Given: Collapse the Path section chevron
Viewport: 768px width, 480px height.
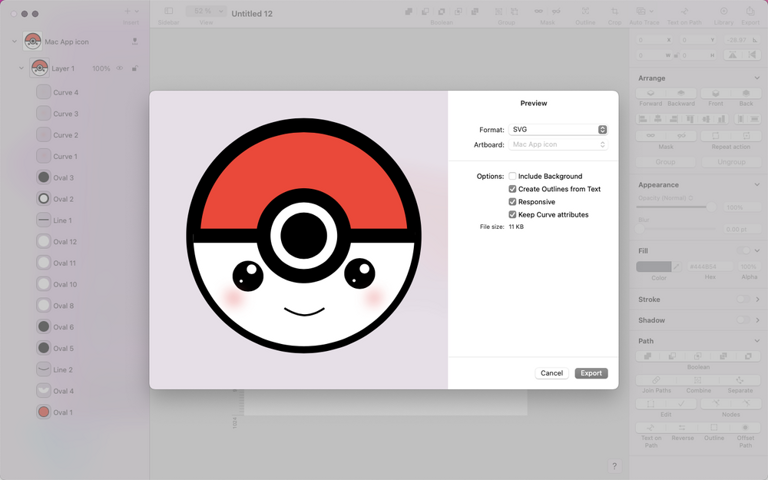Looking at the screenshot, I should (x=757, y=341).
